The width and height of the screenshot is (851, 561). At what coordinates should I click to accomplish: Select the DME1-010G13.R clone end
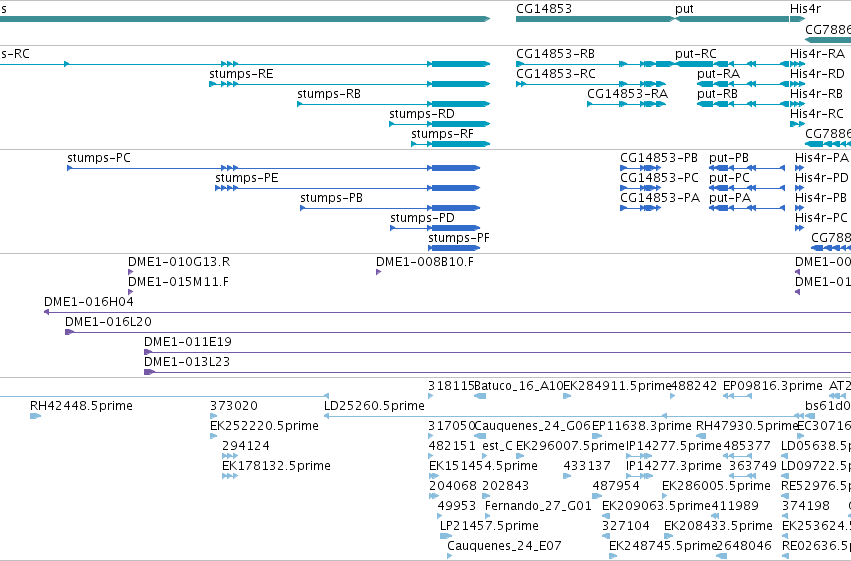[130, 272]
